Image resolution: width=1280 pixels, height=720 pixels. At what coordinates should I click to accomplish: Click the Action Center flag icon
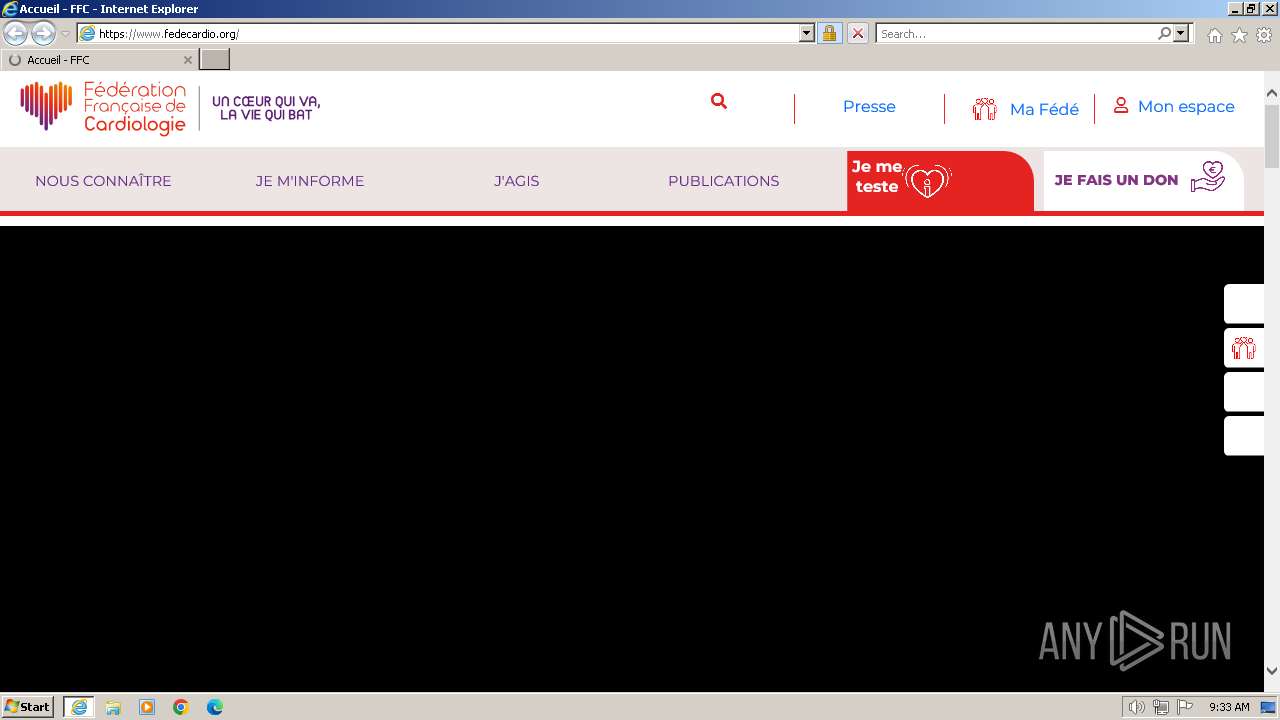tap(1185, 707)
